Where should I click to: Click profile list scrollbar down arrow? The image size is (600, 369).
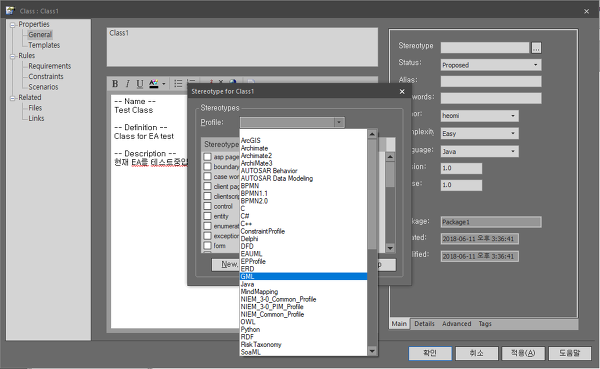coord(372,351)
